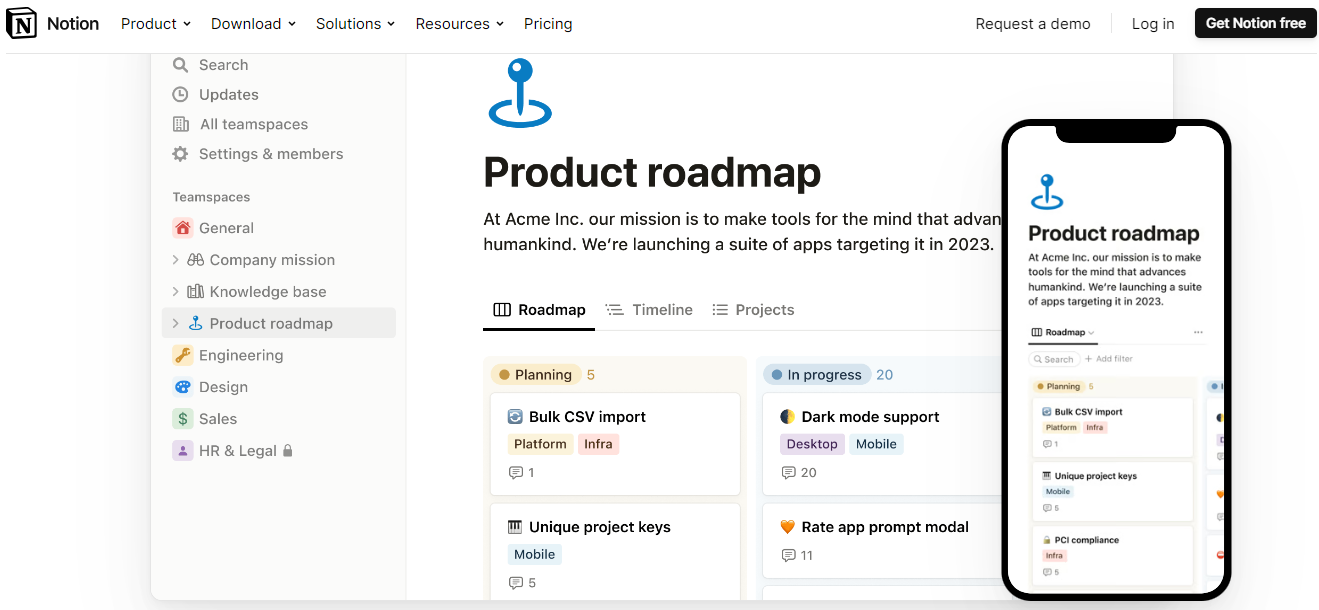
Task: Click Request a demo
Action: click(x=1033, y=24)
